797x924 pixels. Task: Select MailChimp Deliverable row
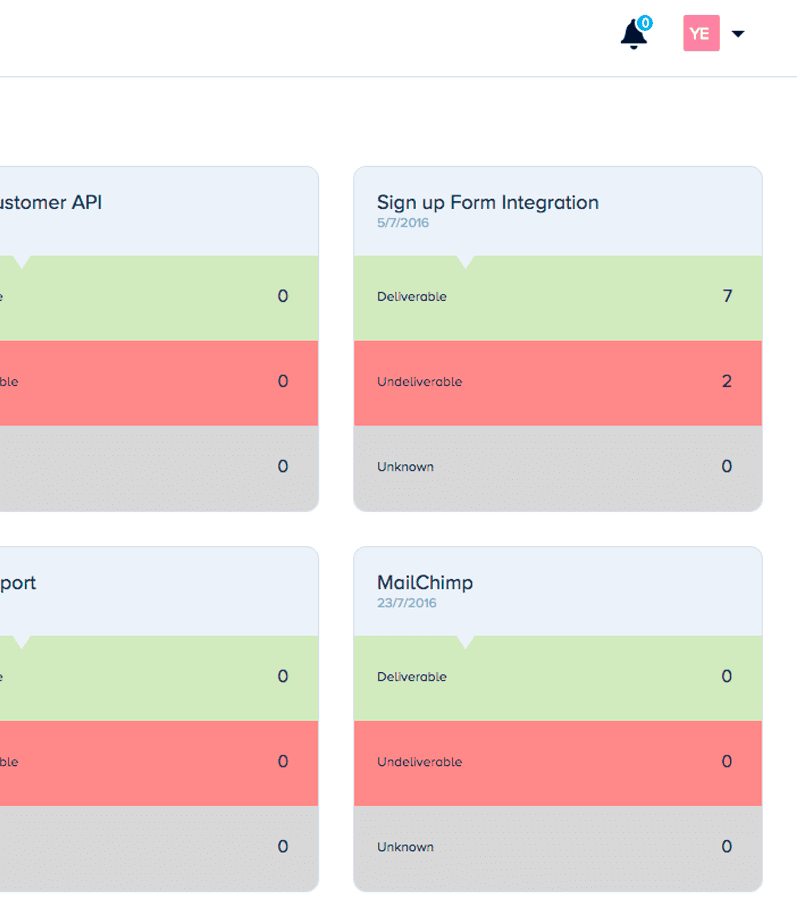pyautogui.click(x=558, y=678)
